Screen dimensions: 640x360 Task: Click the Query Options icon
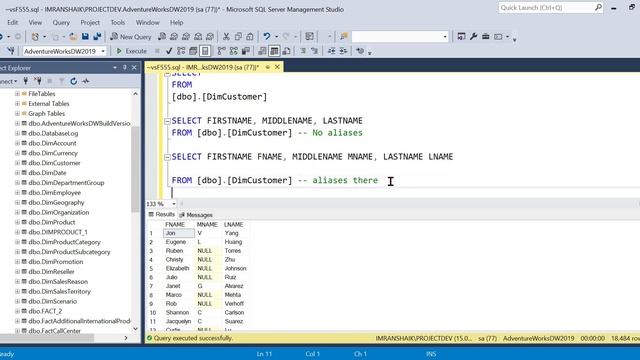193,51
